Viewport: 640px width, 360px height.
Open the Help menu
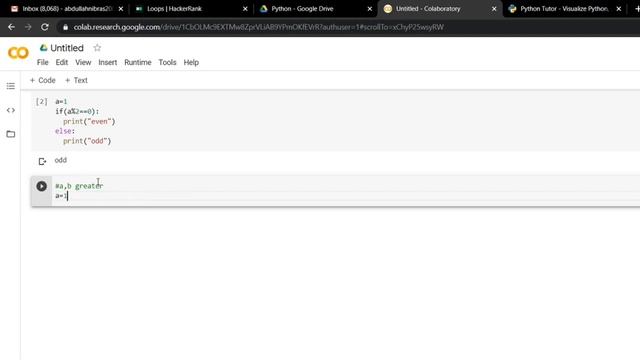pos(191,62)
